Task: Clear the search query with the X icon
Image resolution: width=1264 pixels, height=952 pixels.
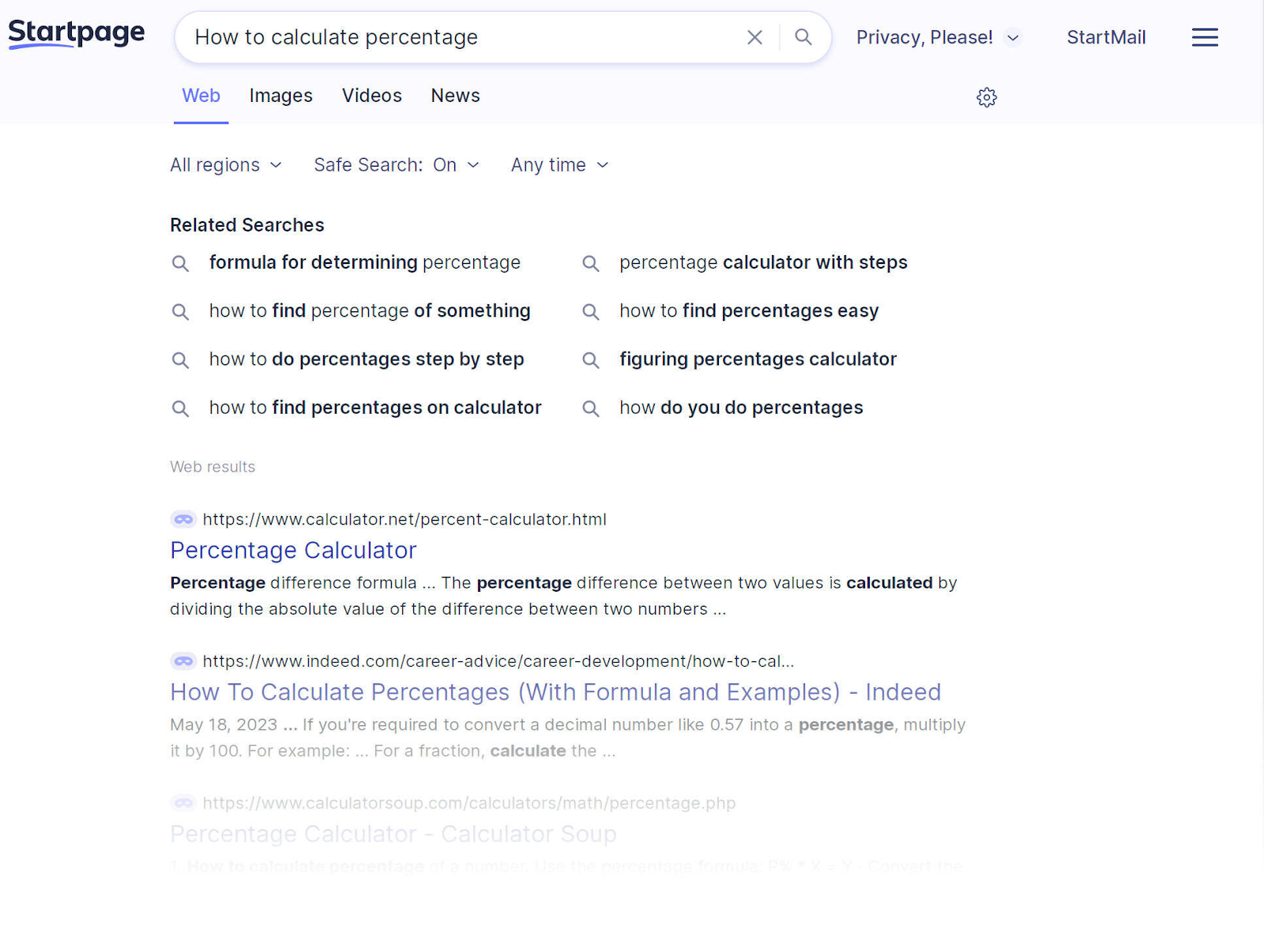Action: coord(754,37)
